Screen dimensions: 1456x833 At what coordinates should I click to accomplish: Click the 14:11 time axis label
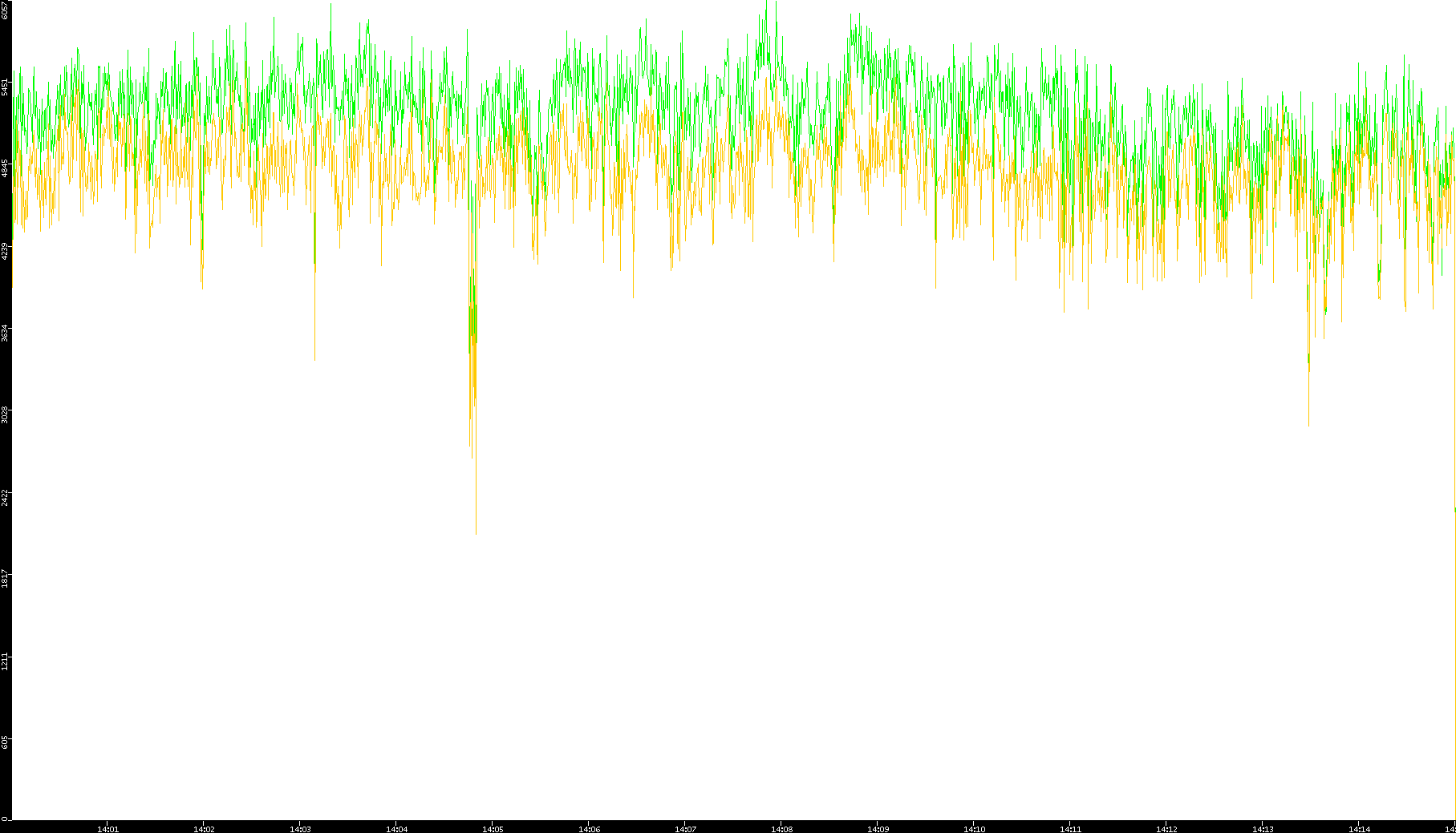[x=1070, y=828]
